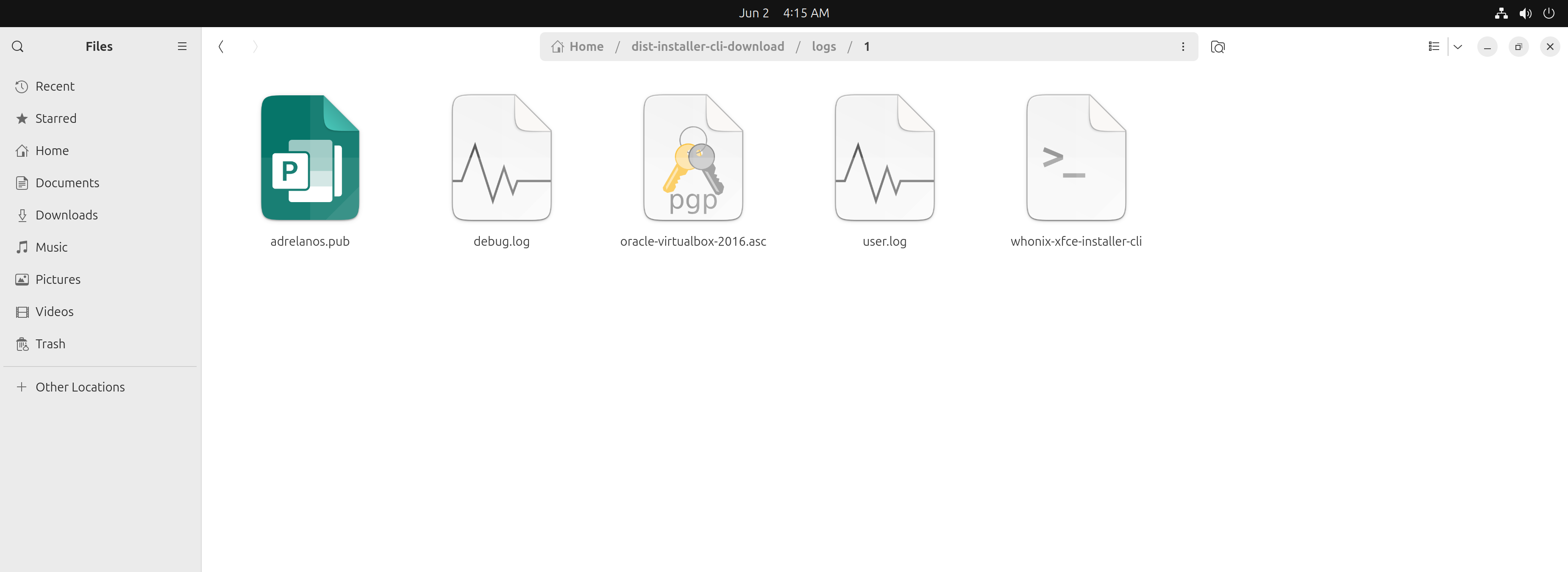The height and width of the screenshot is (572, 1568).
Task: Restore the Files window size
Action: (1518, 46)
